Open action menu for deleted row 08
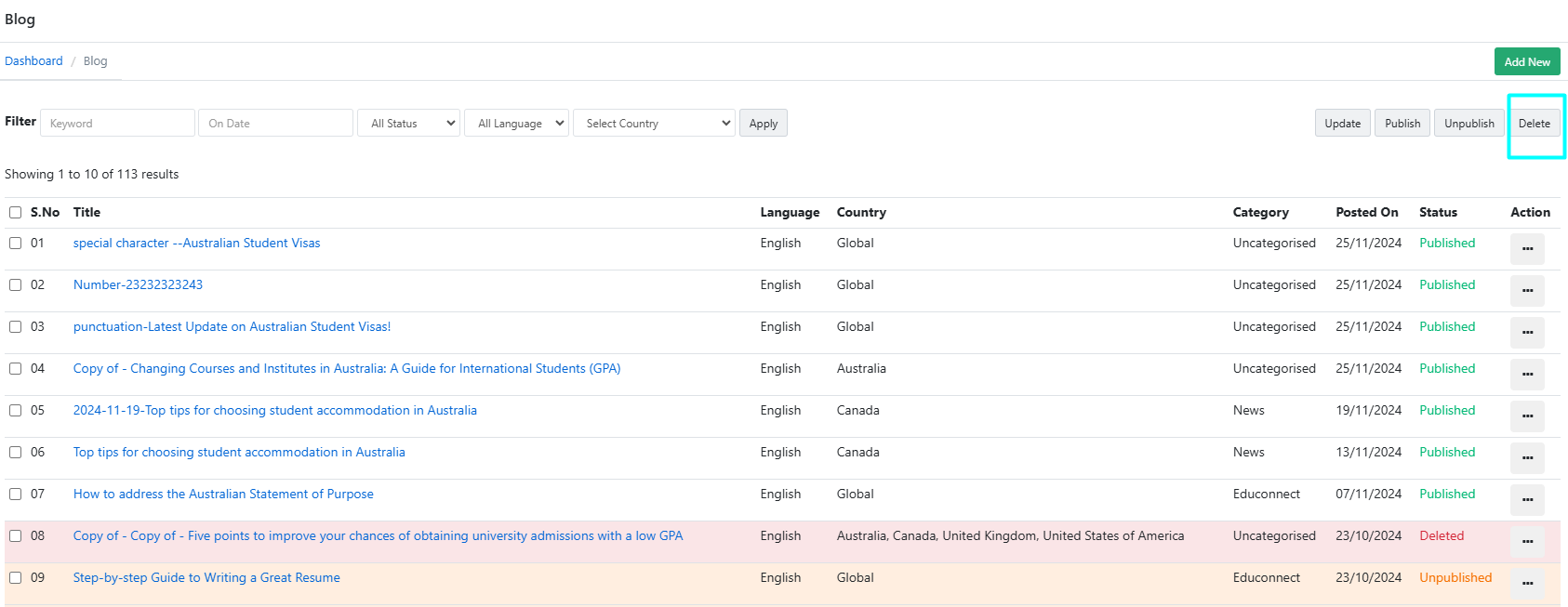 pyautogui.click(x=1527, y=541)
